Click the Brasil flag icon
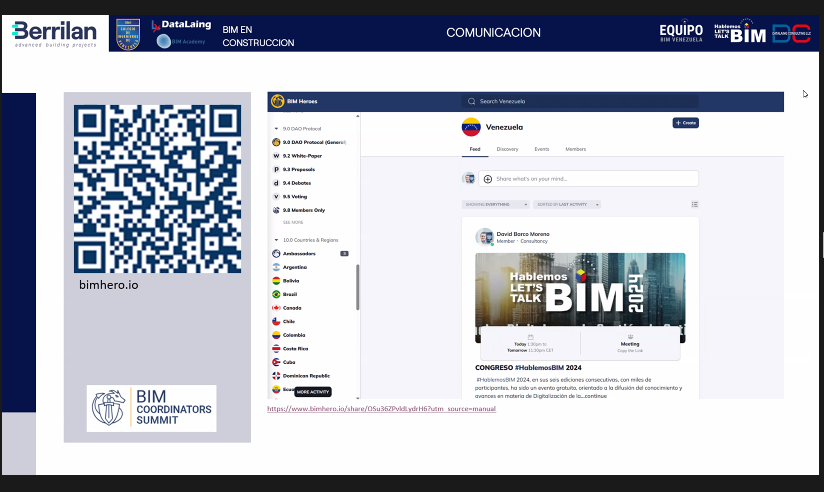This screenshot has width=824, height=492. click(x=276, y=294)
